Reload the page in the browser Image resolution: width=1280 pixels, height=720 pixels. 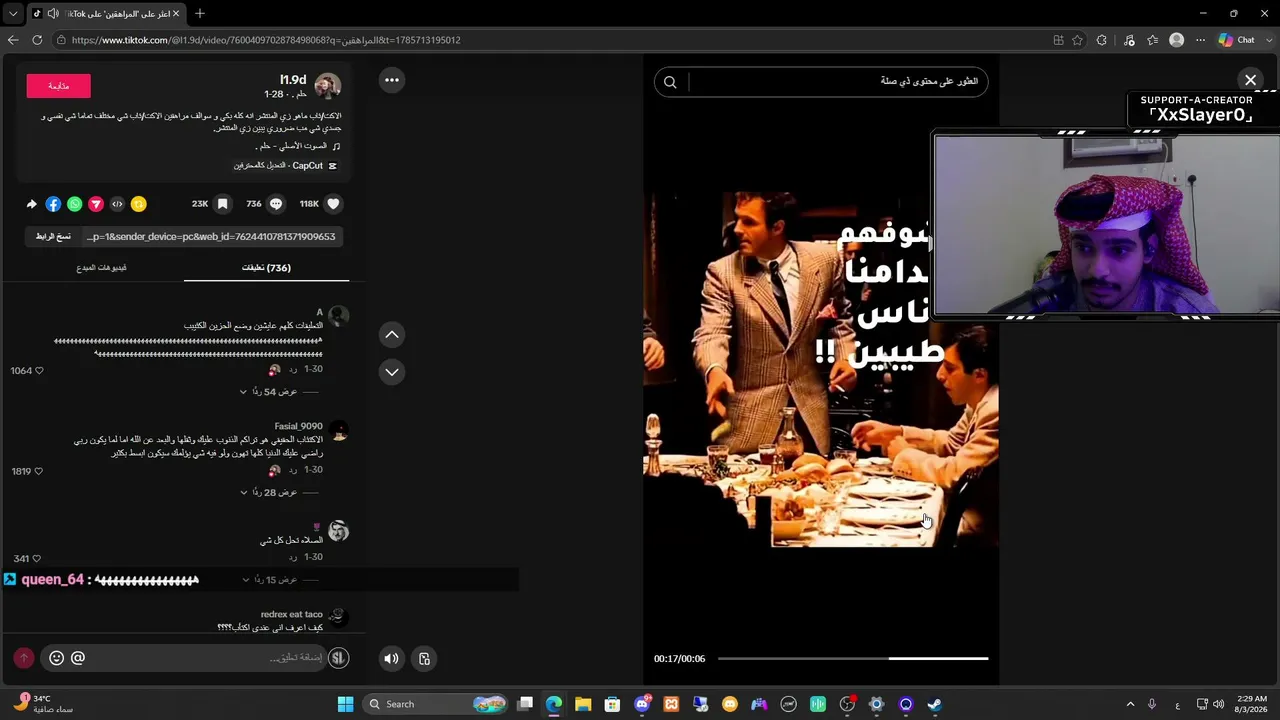click(37, 40)
